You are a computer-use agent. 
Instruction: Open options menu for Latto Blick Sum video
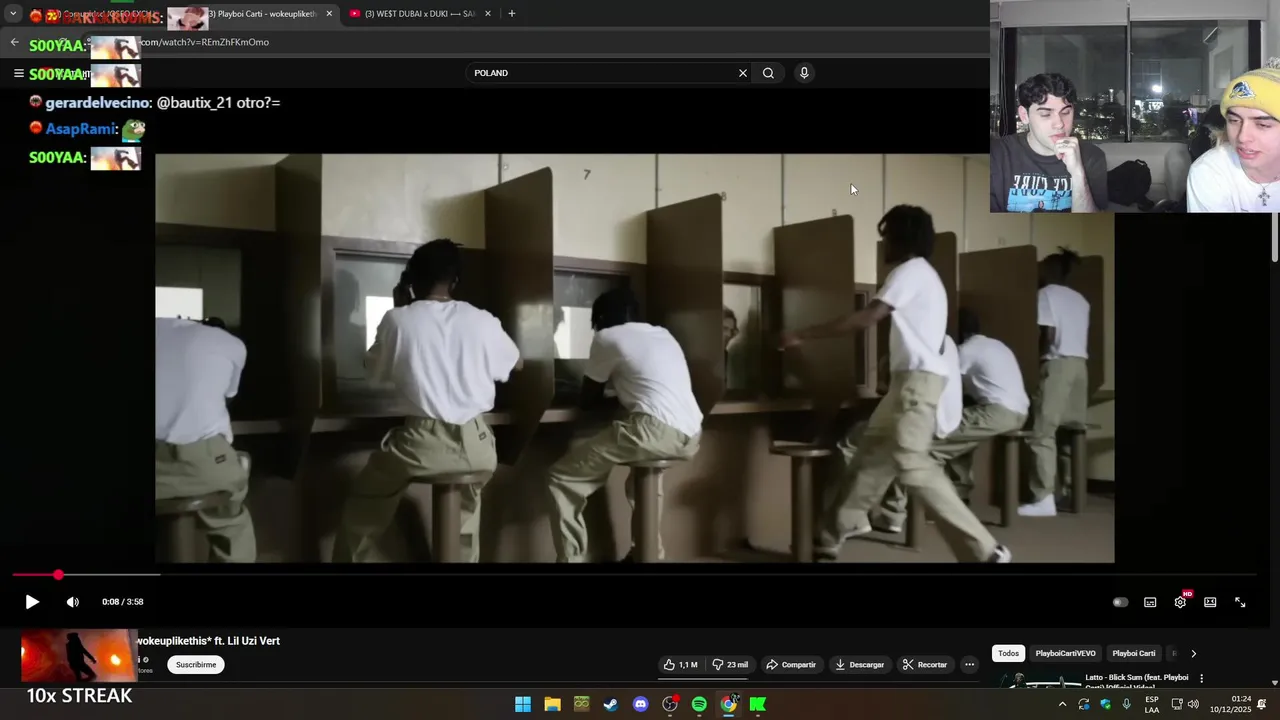click(1201, 678)
